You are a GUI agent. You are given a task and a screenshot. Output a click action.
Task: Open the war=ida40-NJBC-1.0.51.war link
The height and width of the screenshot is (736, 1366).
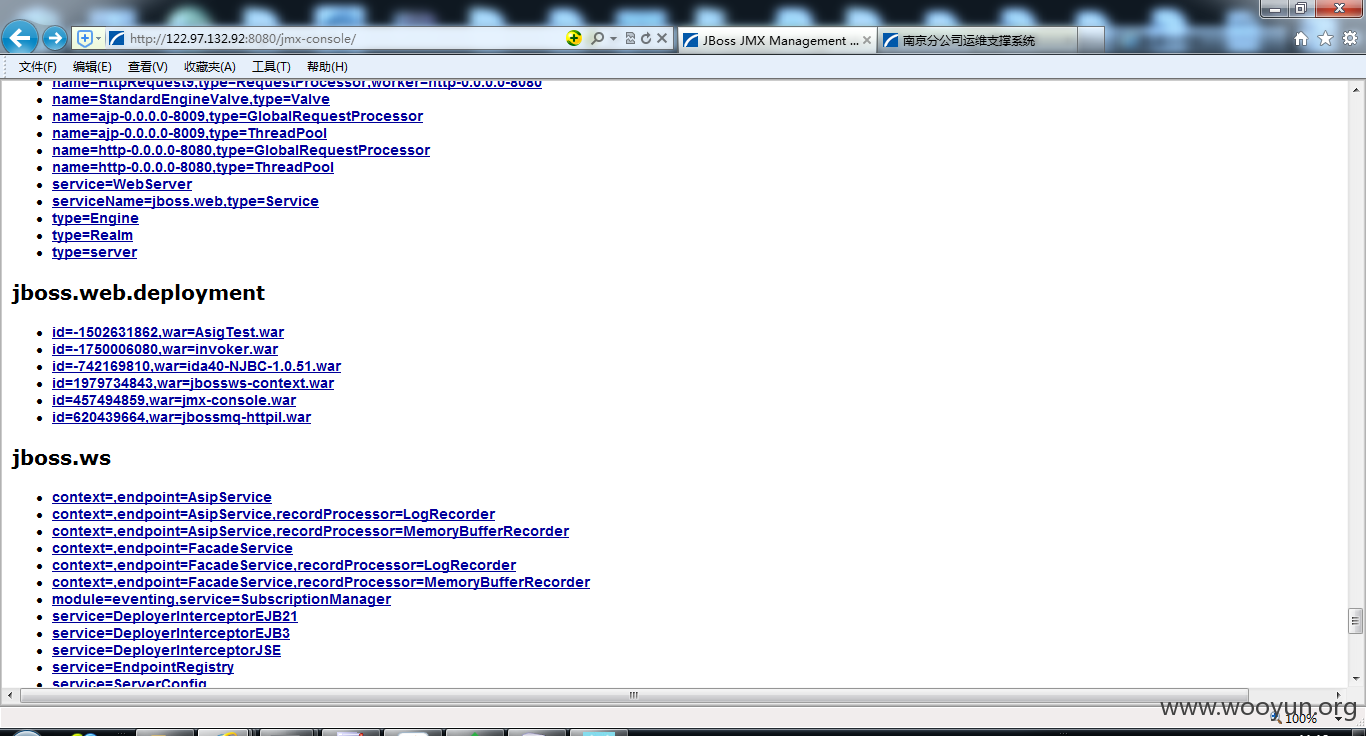[196, 366]
